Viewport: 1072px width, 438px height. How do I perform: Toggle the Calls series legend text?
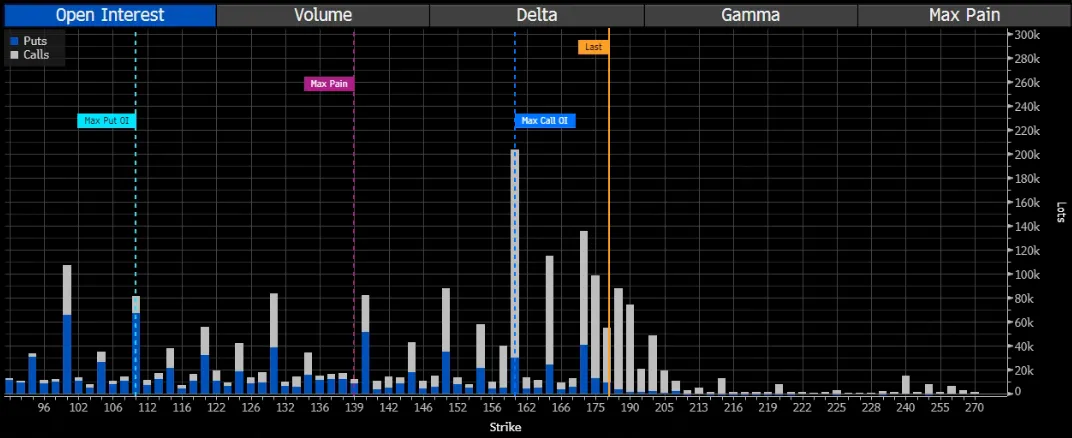[x=36, y=55]
